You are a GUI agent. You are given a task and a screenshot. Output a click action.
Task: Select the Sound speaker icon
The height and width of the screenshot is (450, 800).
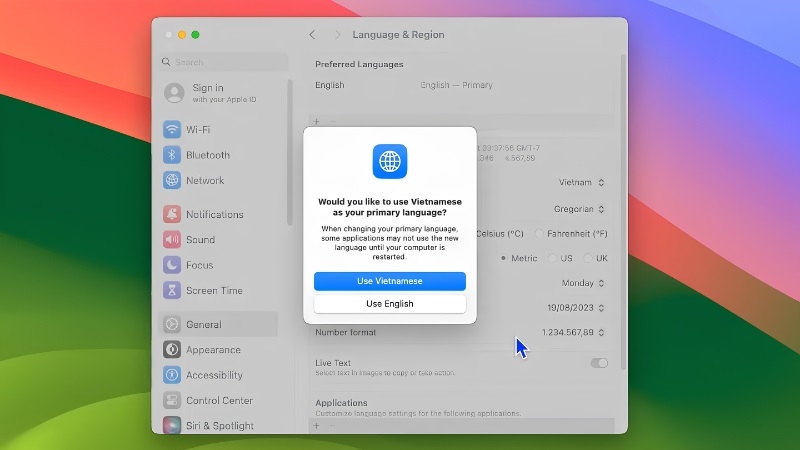point(172,239)
